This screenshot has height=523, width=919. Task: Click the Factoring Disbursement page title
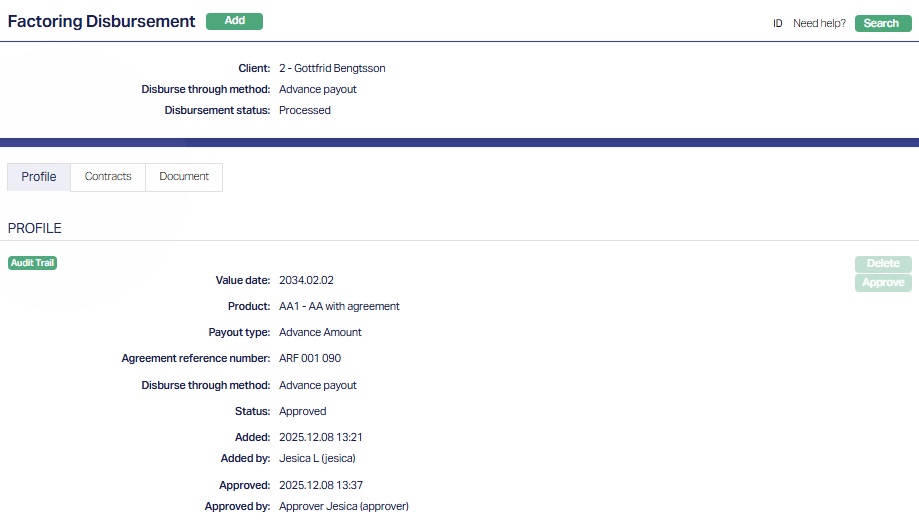point(101,21)
